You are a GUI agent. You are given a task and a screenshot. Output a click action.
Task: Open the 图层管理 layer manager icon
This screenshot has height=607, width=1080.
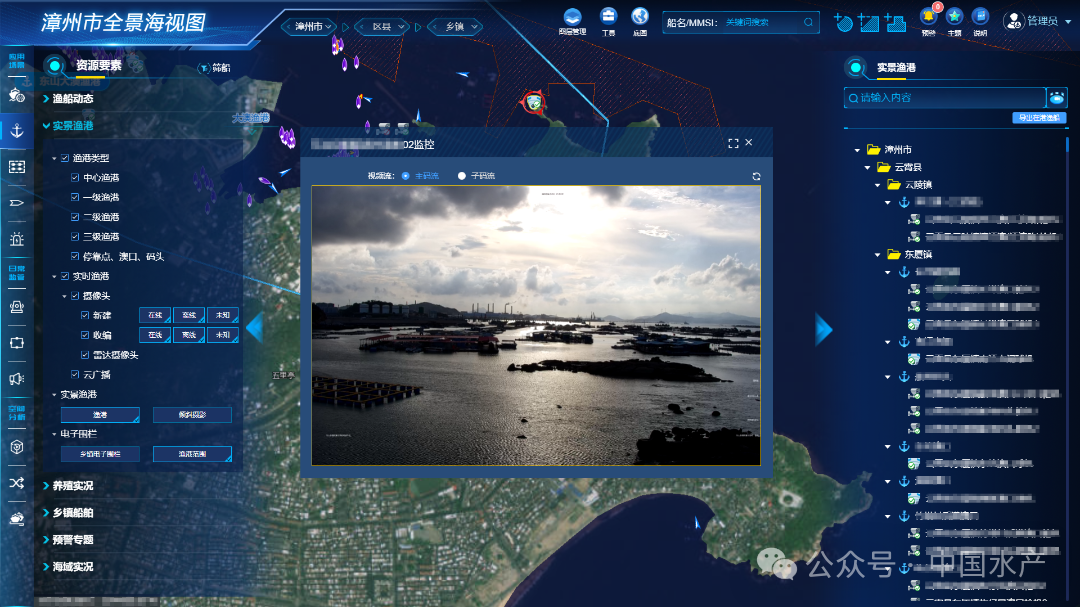point(572,18)
